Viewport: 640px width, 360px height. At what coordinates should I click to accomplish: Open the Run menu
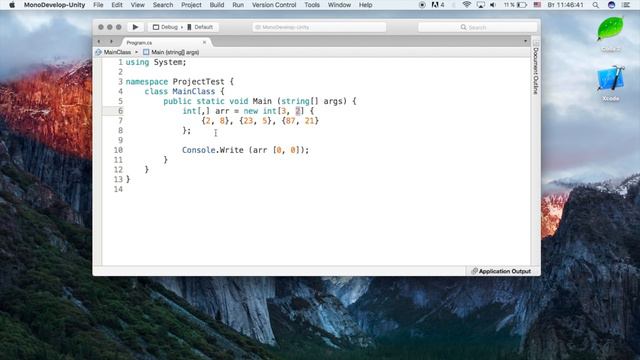238,5
